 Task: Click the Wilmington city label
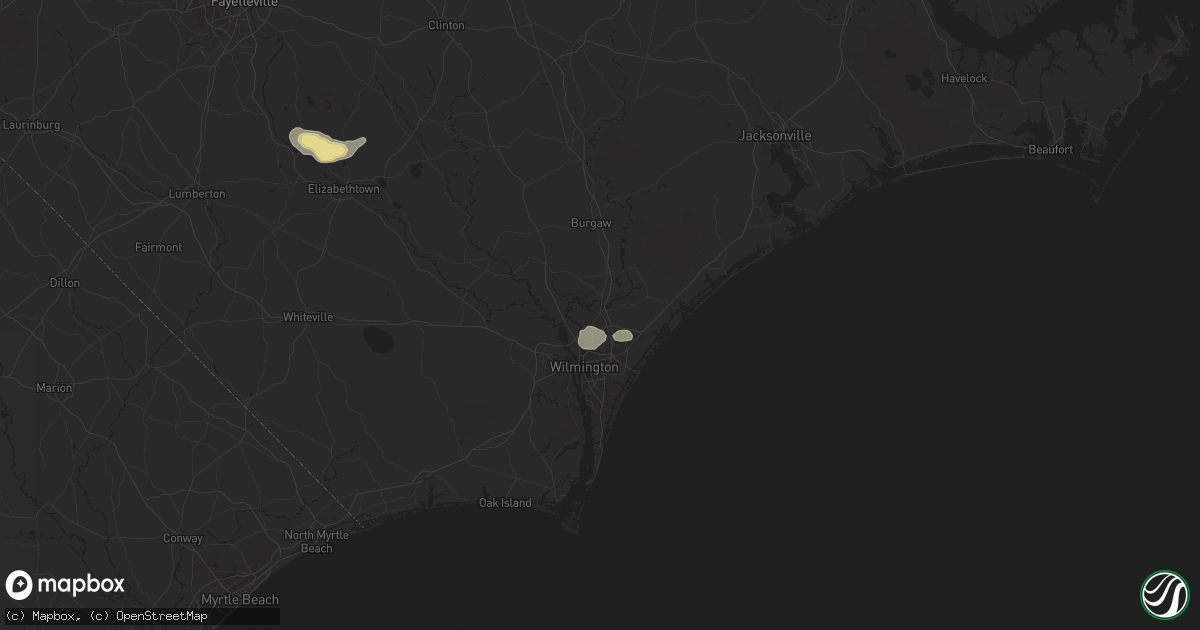pos(584,368)
